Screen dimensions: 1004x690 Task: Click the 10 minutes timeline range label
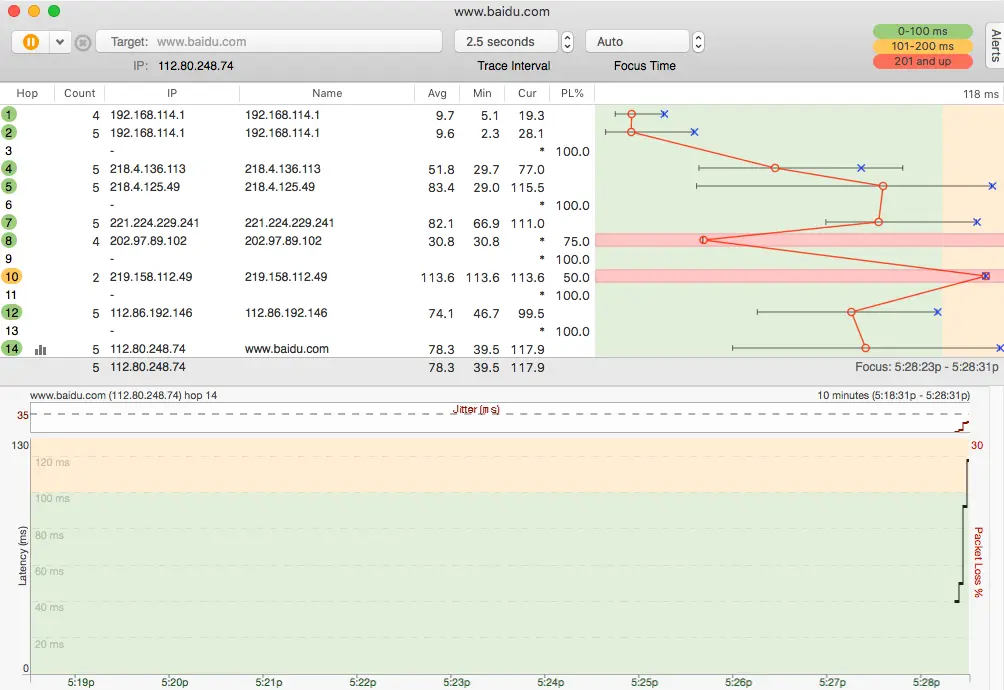click(893, 396)
